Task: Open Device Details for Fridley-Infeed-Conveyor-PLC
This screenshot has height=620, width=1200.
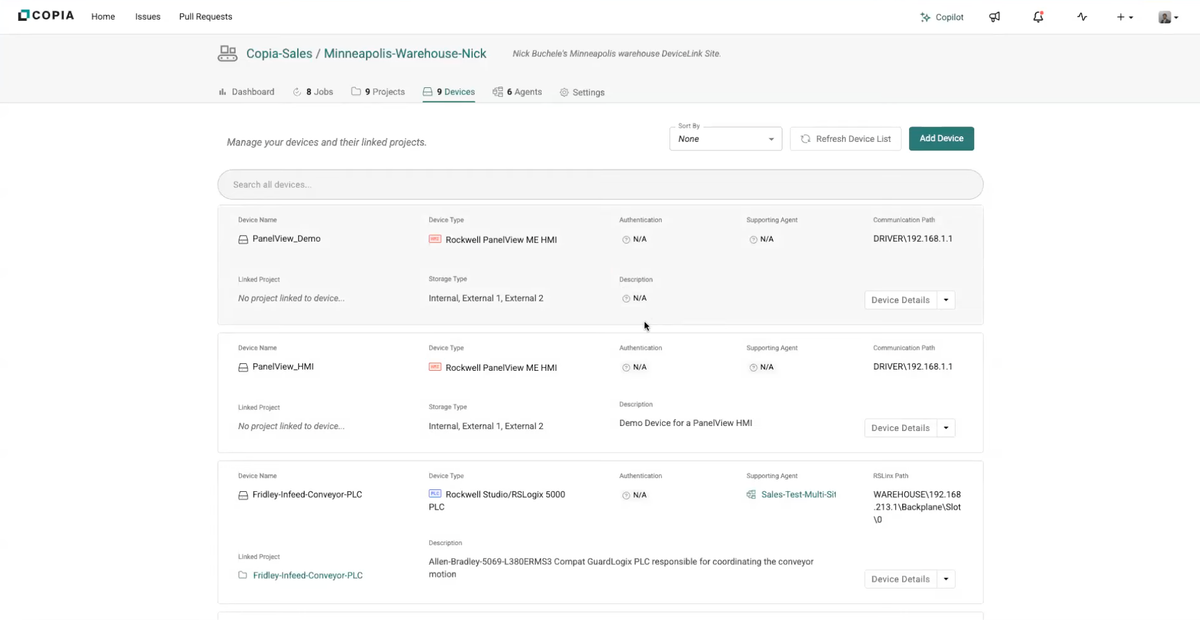Action: 900,579
